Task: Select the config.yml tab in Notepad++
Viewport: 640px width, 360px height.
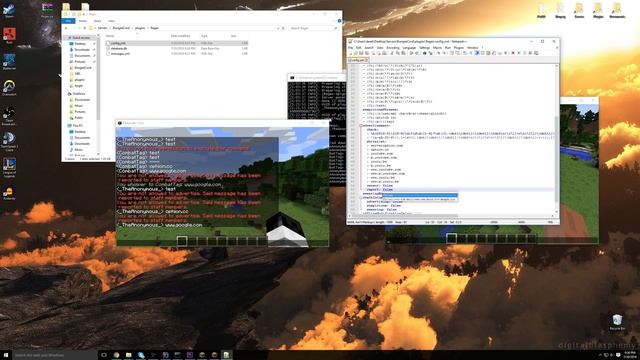Action: (x=358, y=60)
